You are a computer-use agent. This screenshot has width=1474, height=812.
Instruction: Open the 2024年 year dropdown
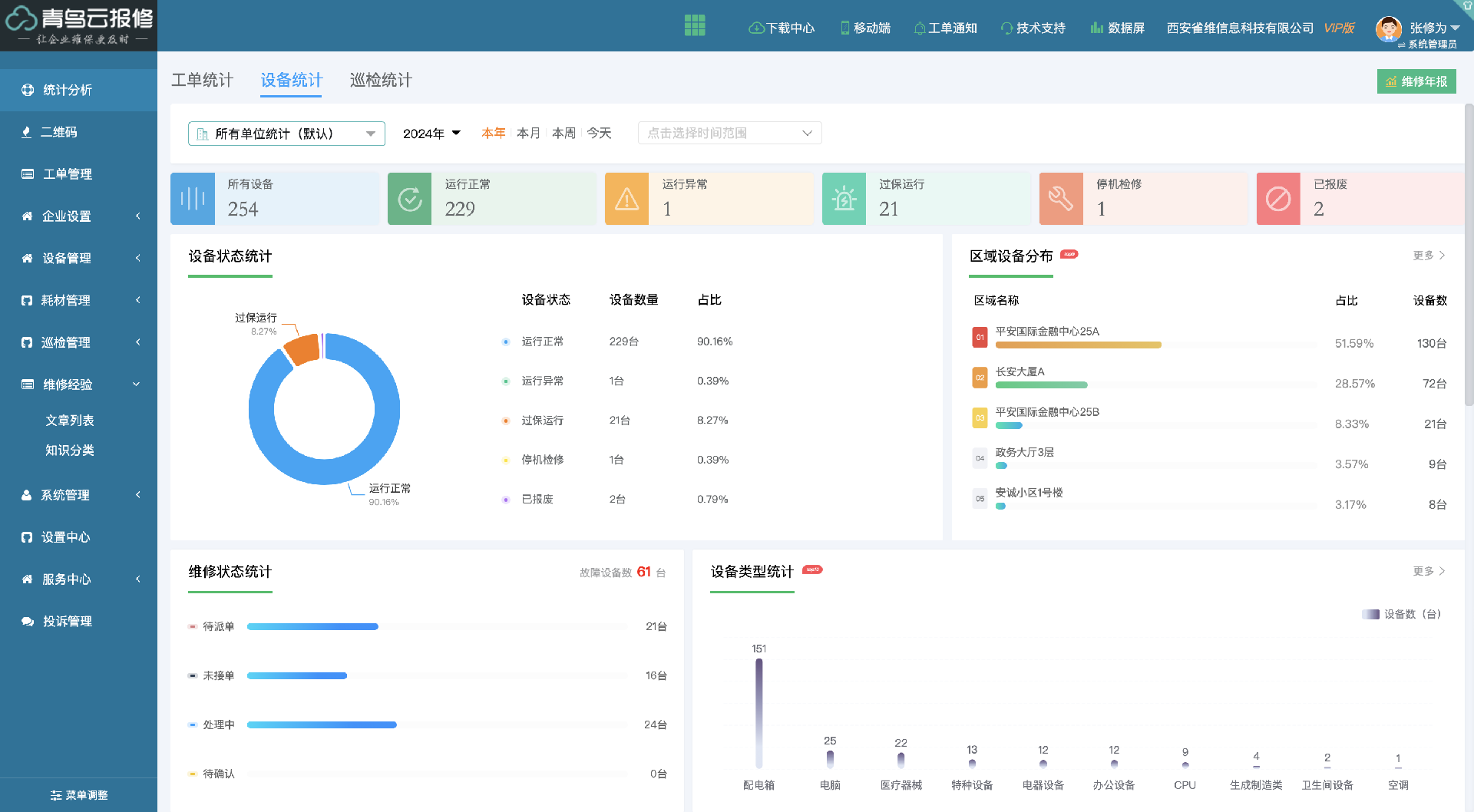coord(431,134)
